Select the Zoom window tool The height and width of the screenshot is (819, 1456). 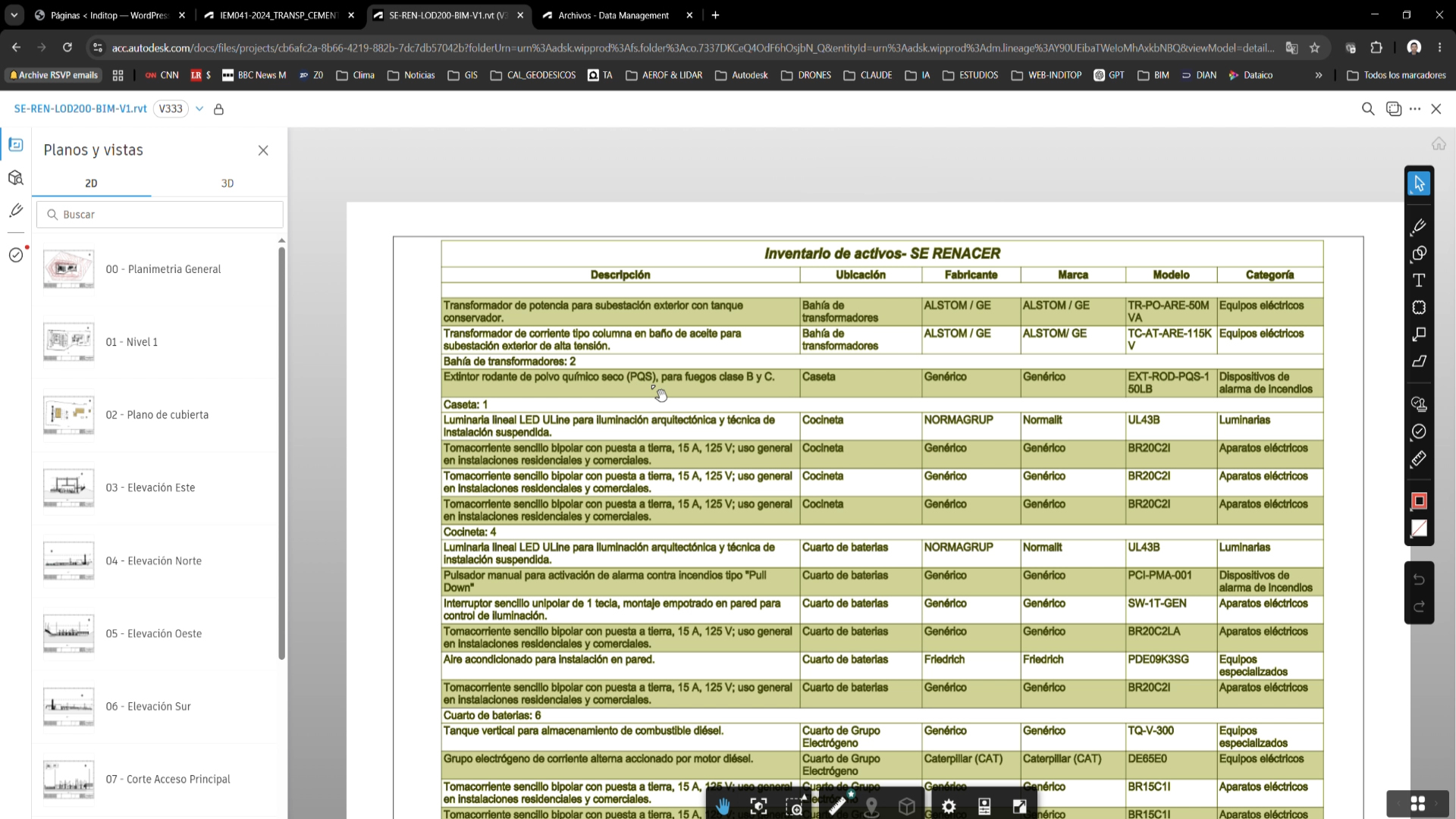click(x=795, y=806)
